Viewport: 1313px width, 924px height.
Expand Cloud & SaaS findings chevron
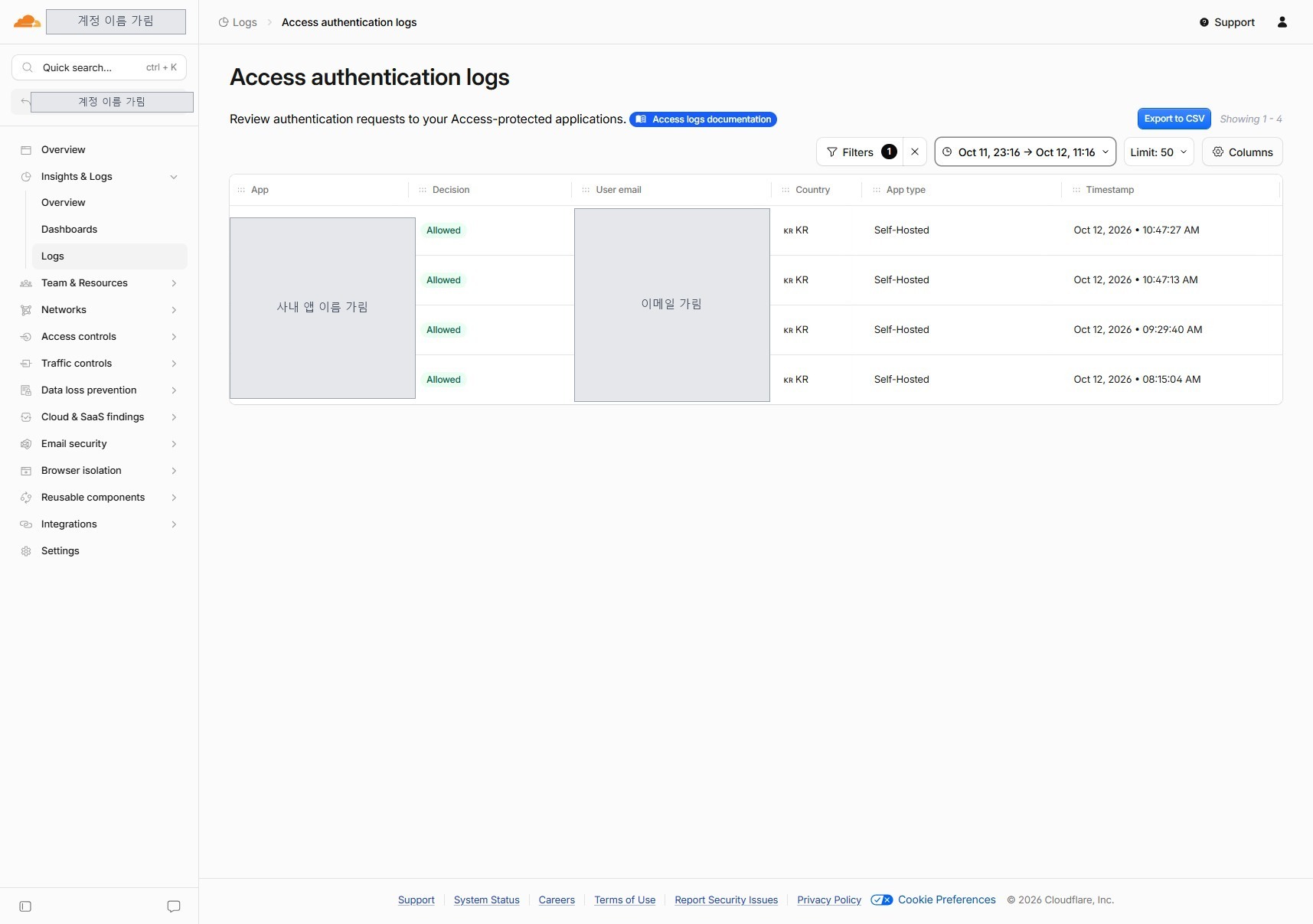(174, 417)
